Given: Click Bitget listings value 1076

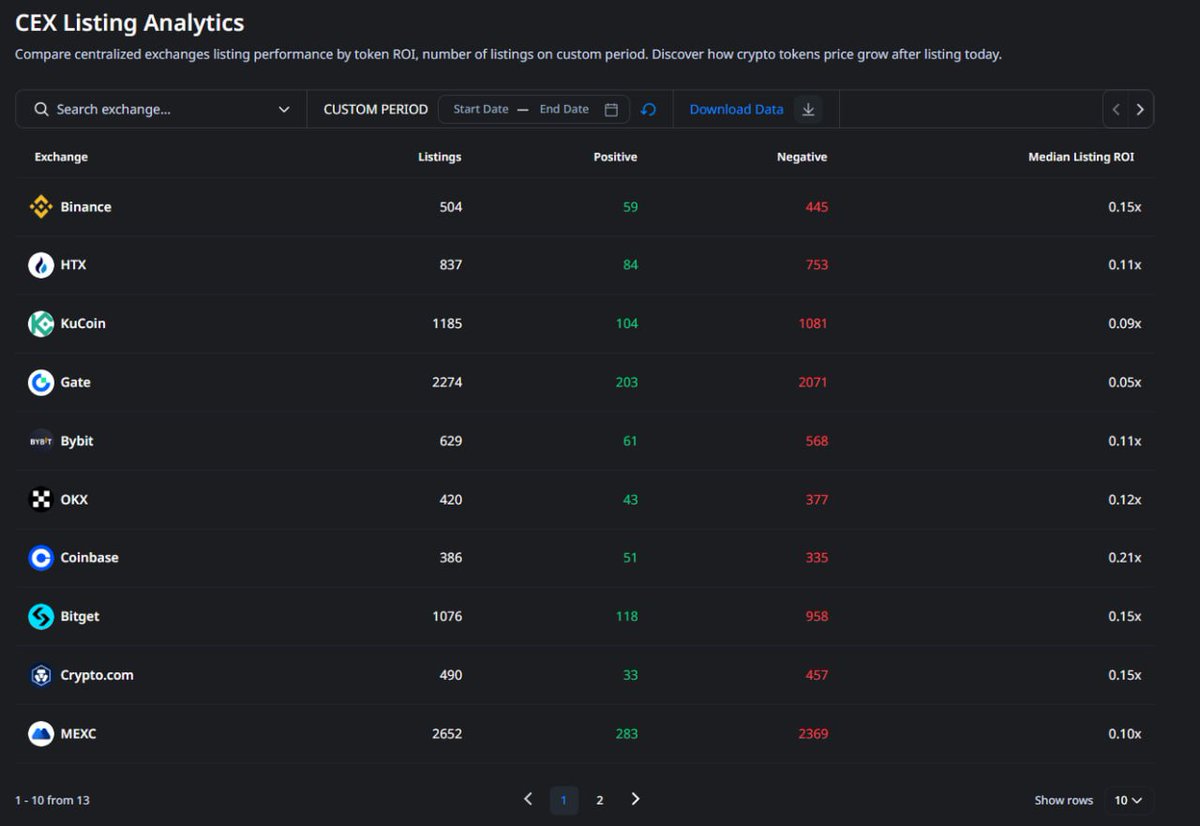Looking at the screenshot, I should coord(447,616).
